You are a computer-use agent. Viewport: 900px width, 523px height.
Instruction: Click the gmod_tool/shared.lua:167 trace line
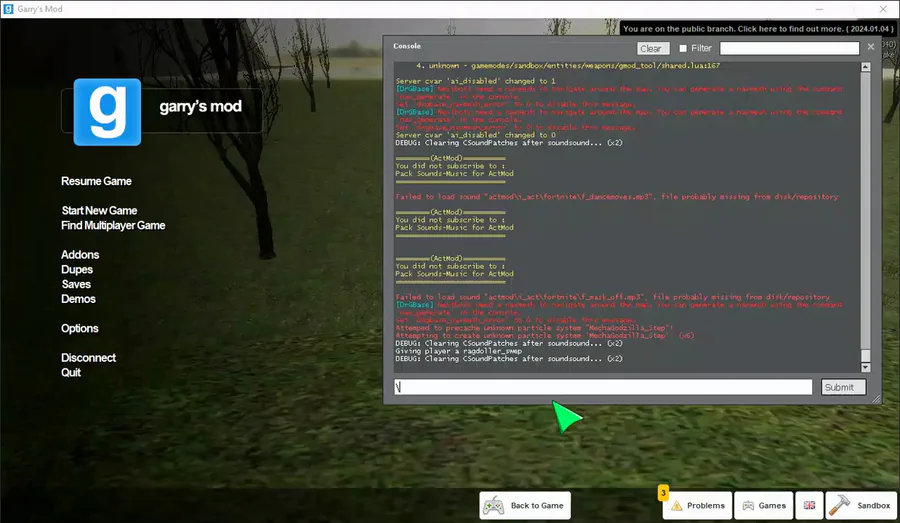click(x=568, y=65)
